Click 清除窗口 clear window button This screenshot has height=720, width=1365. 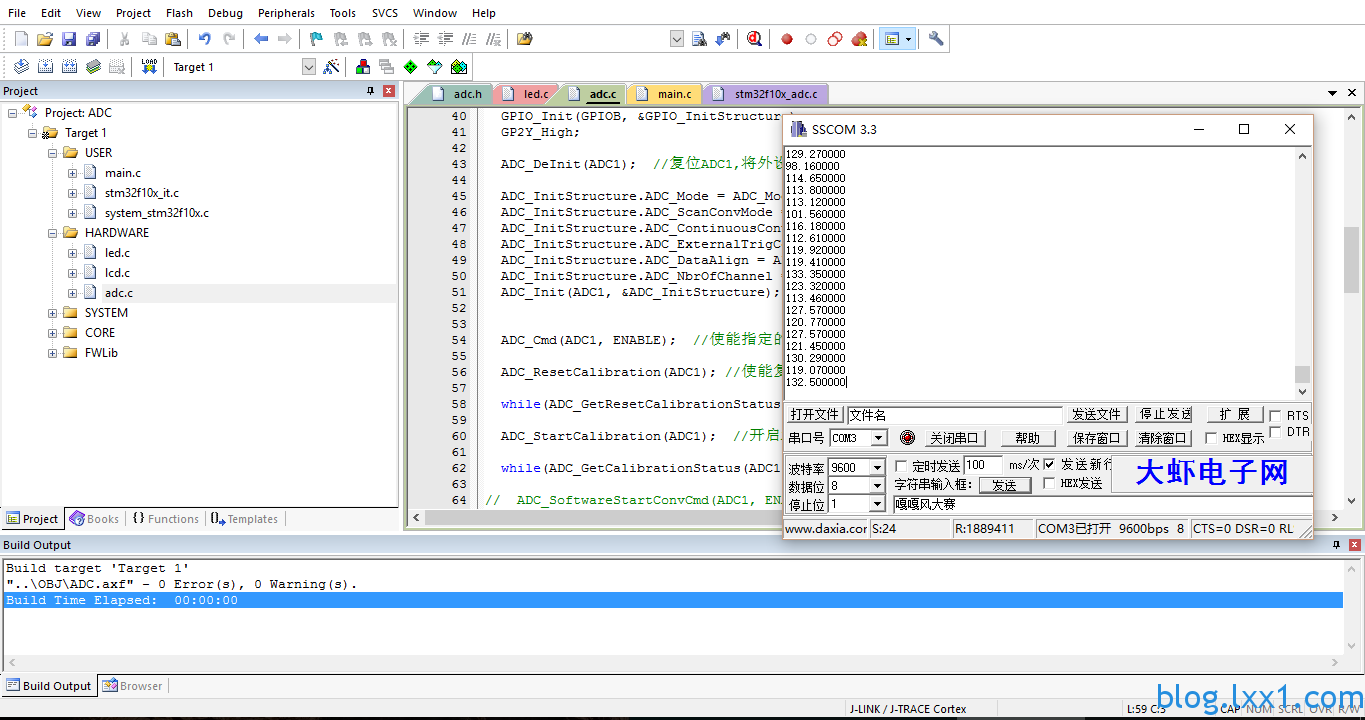click(1163, 438)
